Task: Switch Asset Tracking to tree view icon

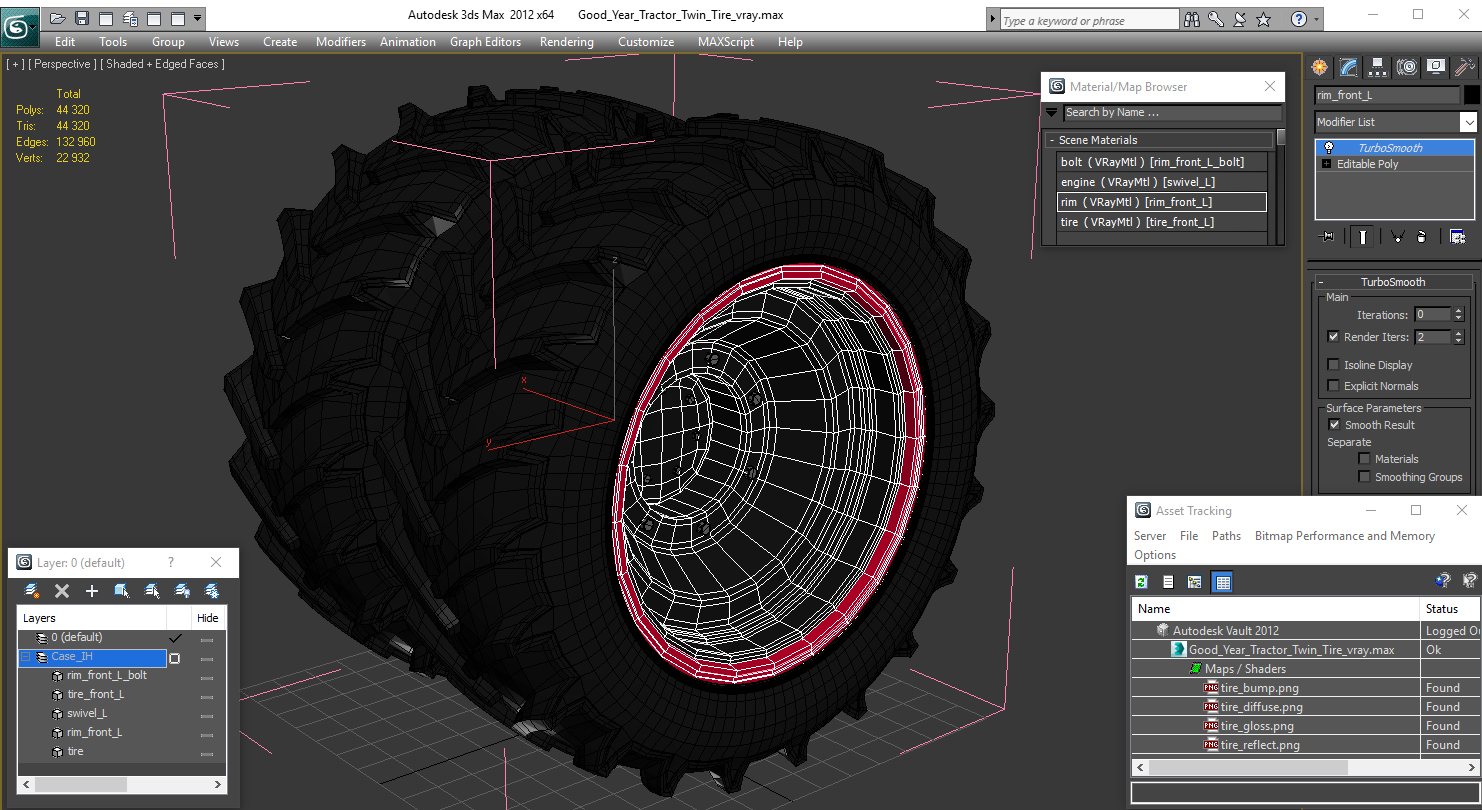Action: pyautogui.click(x=1194, y=582)
